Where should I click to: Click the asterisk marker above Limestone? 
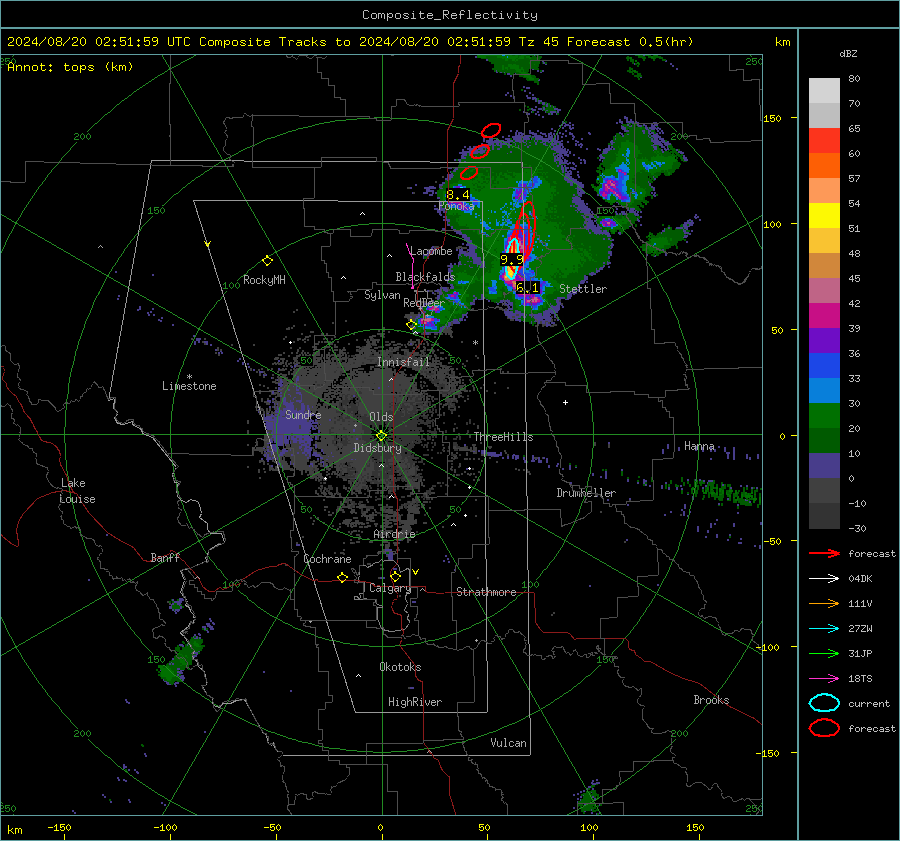tap(189, 377)
